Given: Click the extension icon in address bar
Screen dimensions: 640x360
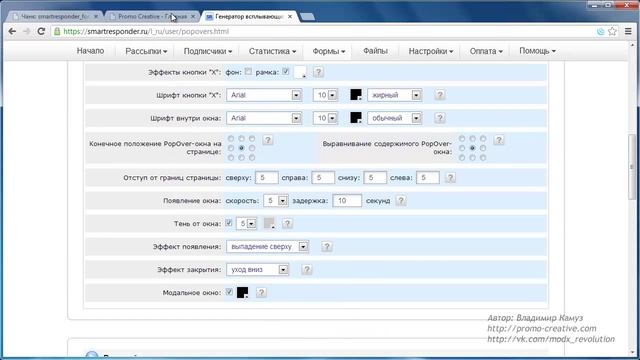Looking at the screenshot, I should (600, 31).
